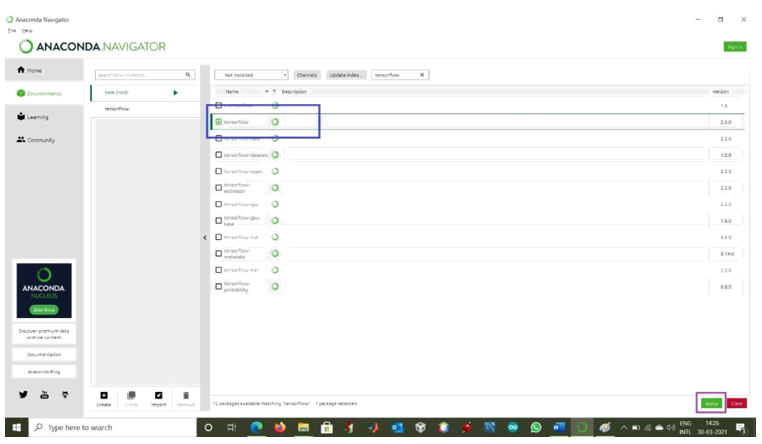
Task: Open Outlook from the taskbar
Action: 397,427
